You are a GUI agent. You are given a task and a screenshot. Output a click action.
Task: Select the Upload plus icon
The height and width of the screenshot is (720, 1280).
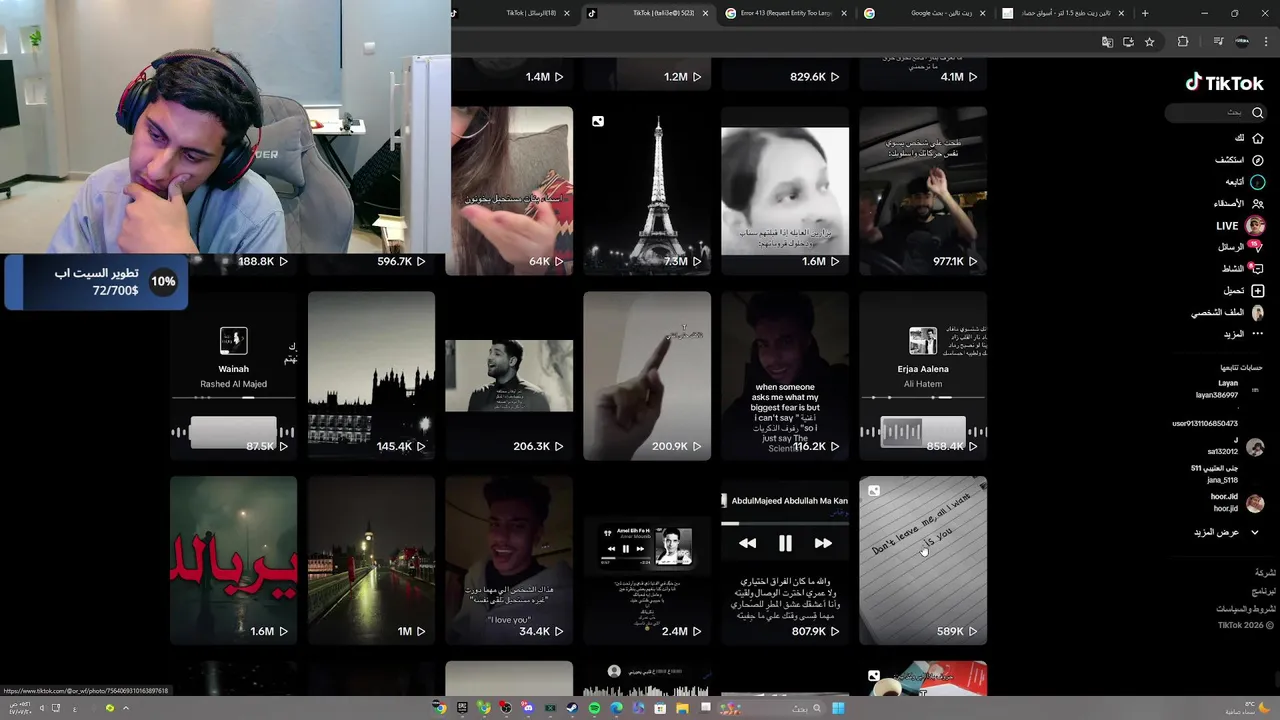[x=1258, y=290]
